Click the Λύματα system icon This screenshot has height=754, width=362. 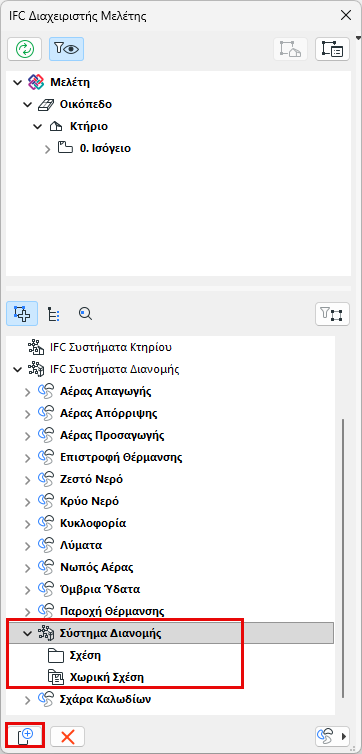[45, 545]
